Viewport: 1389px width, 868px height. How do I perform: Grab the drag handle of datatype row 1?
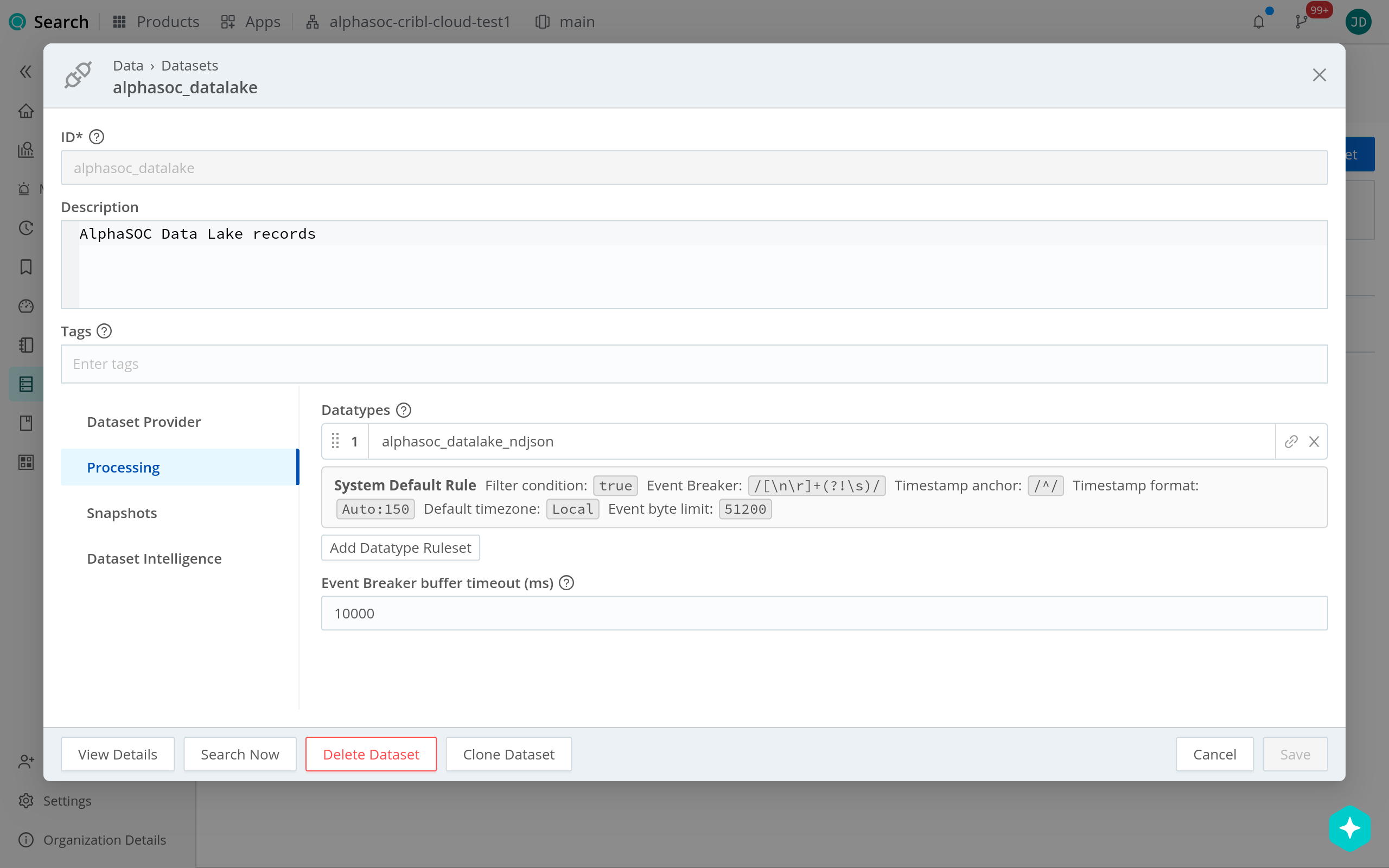335,441
